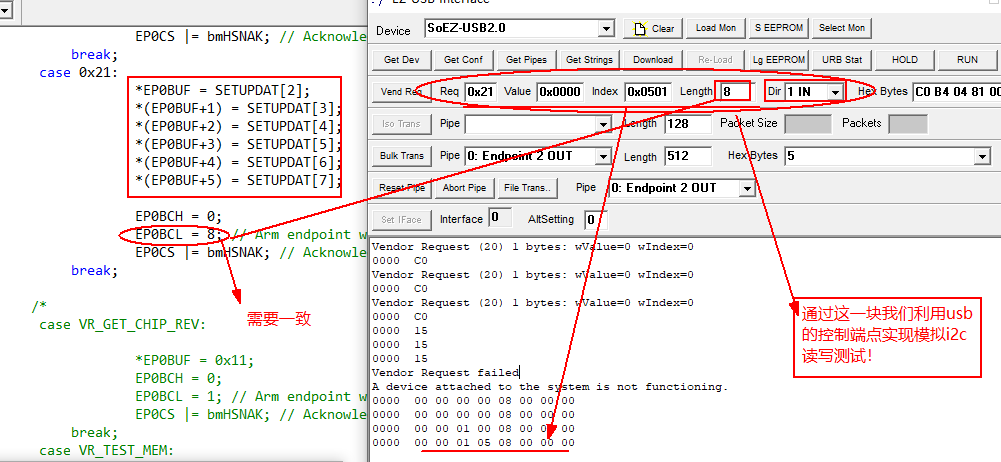Click the Load Mon button
This screenshot has width=1001, height=462.
pyautogui.click(x=715, y=28)
